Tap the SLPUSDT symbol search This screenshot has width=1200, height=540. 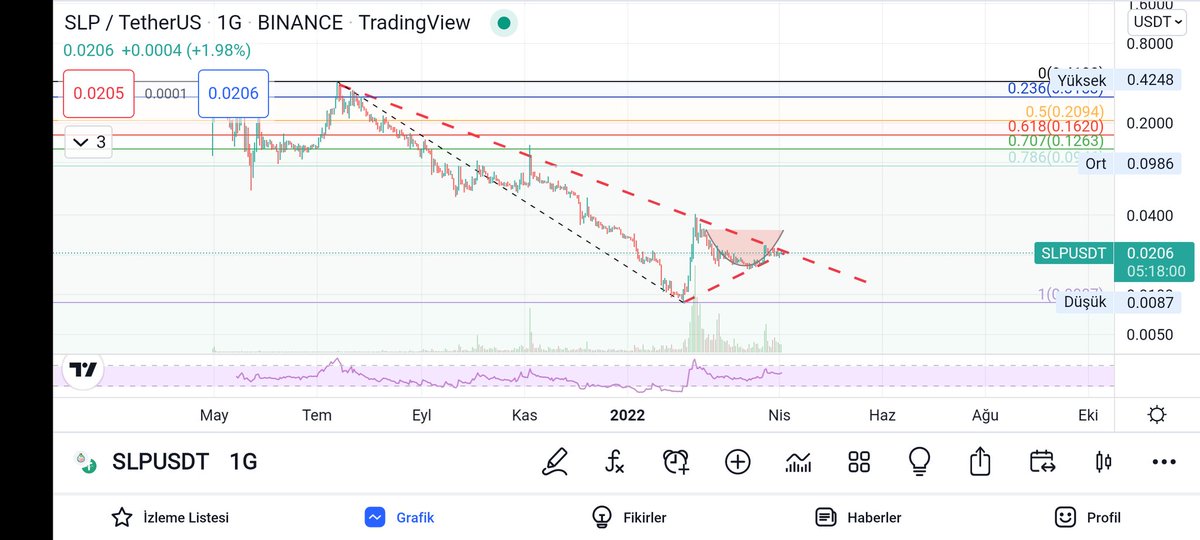click(x=160, y=462)
